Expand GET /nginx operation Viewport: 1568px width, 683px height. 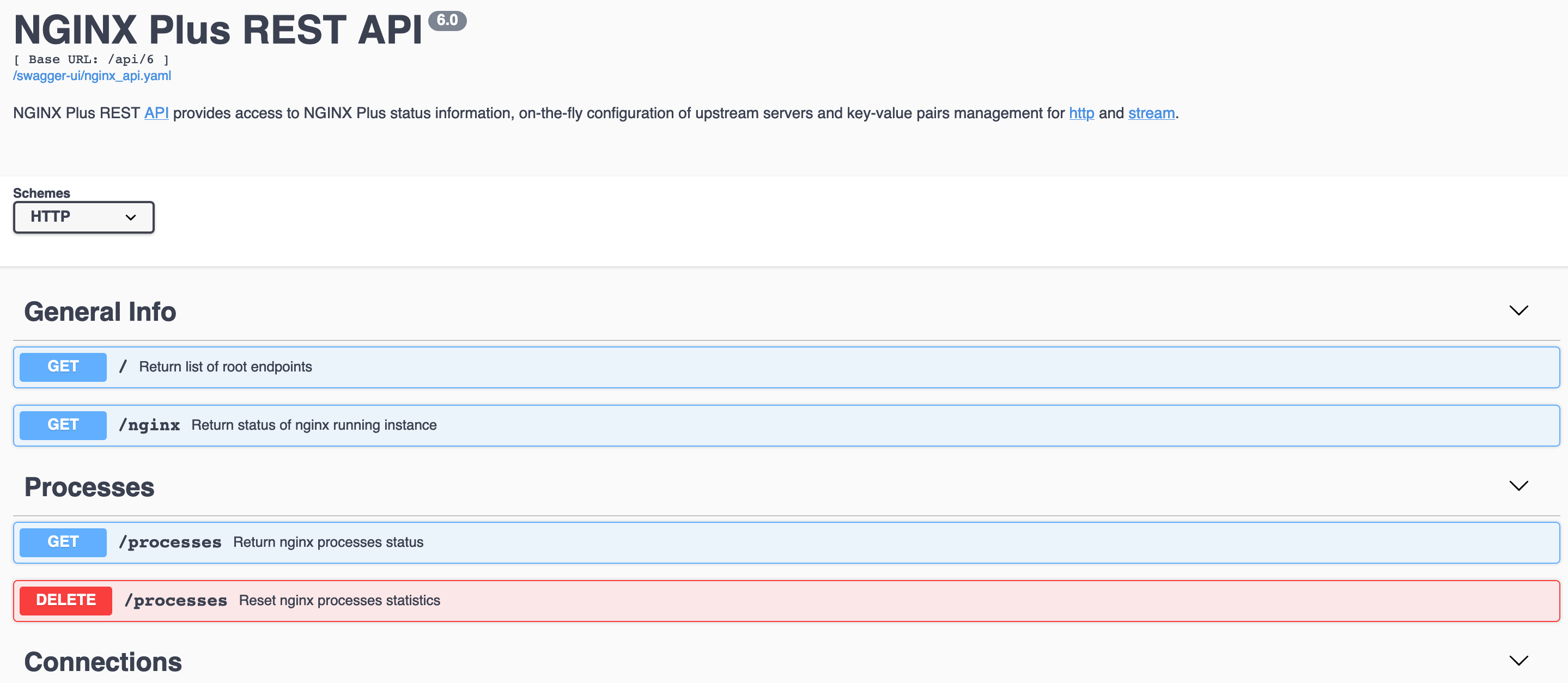(x=786, y=425)
